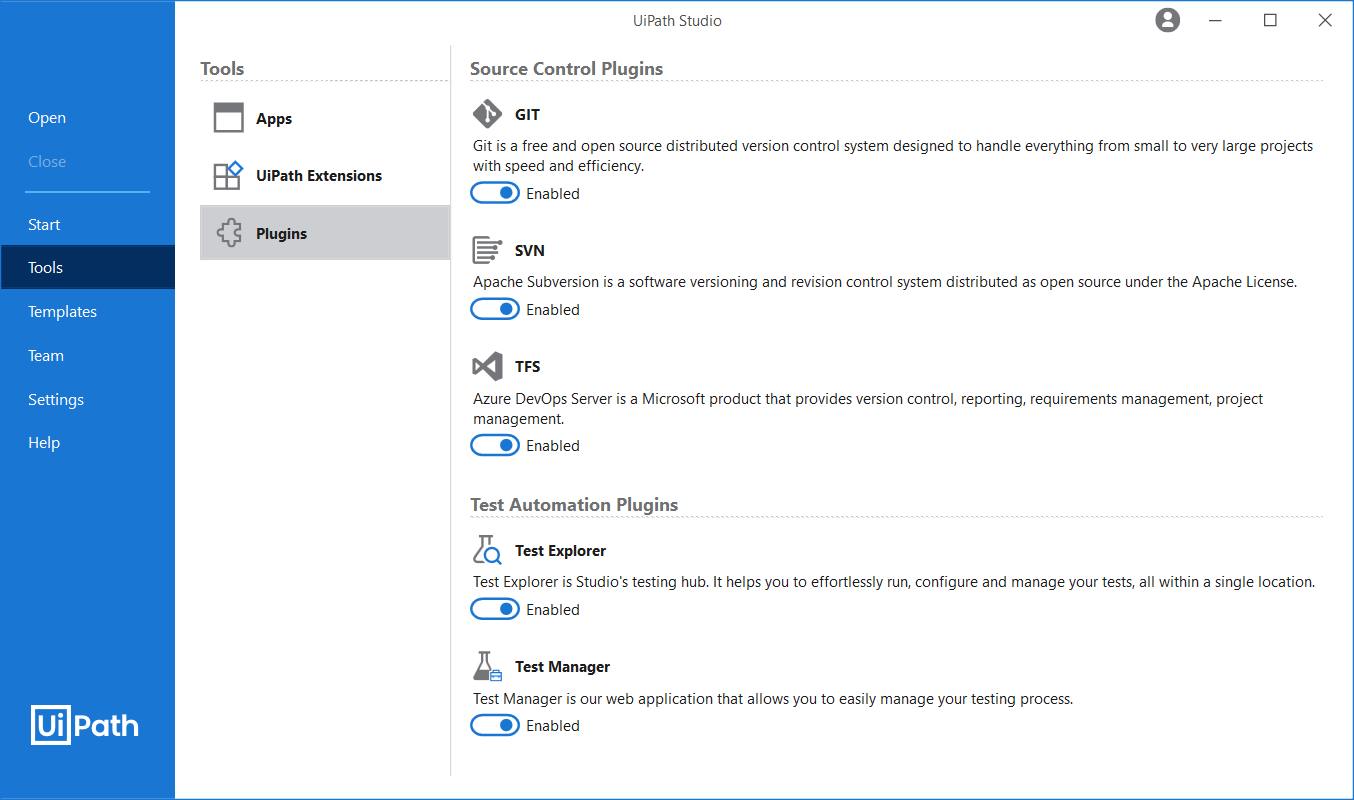Click the SVN plugin icon
This screenshot has width=1354, height=800.
tap(487, 250)
